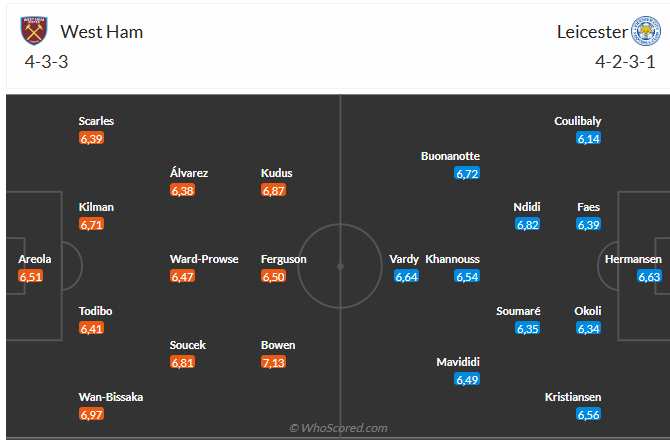The height and width of the screenshot is (440, 670).
Task: Click player name Kristiansen
Action: click(573, 397)
